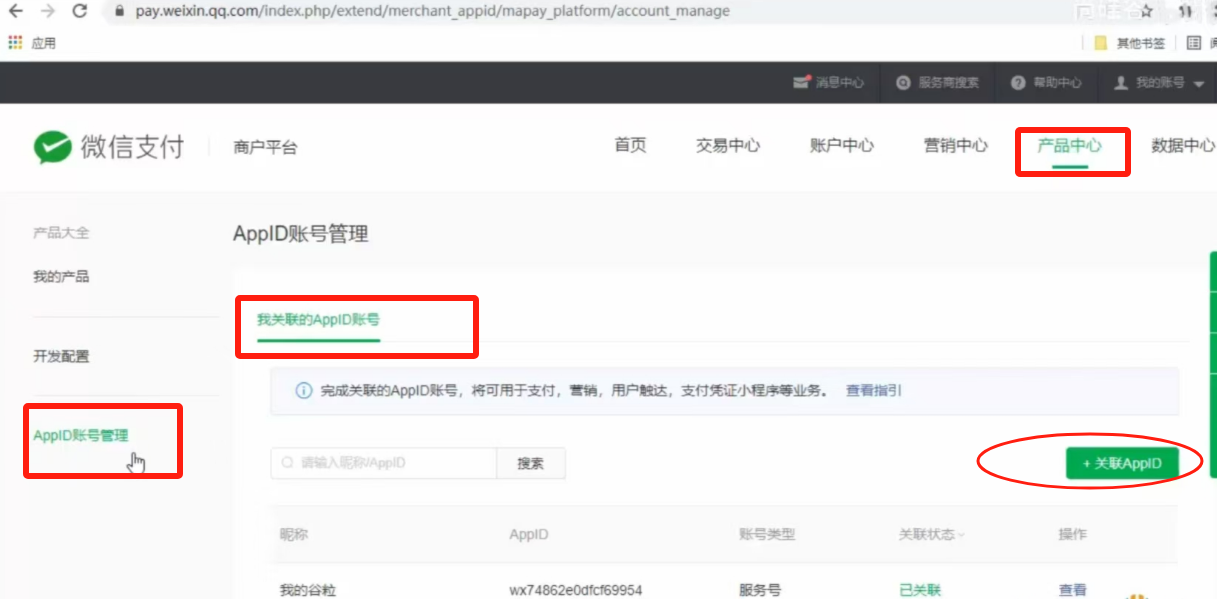Click 查看 for 我的谷粒 row

[1072, 590]
